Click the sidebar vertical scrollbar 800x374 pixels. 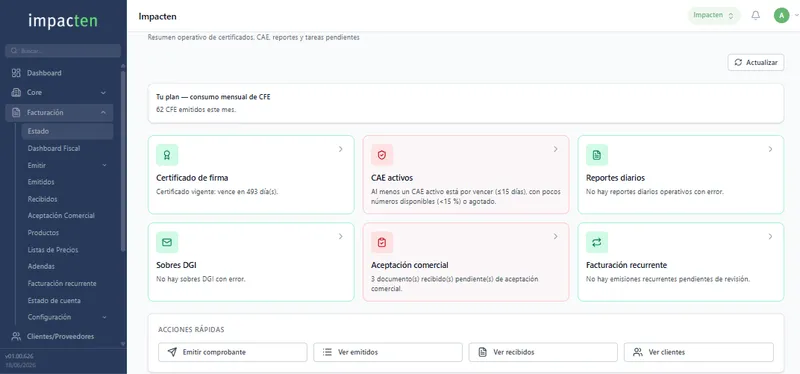pos(122,161)
